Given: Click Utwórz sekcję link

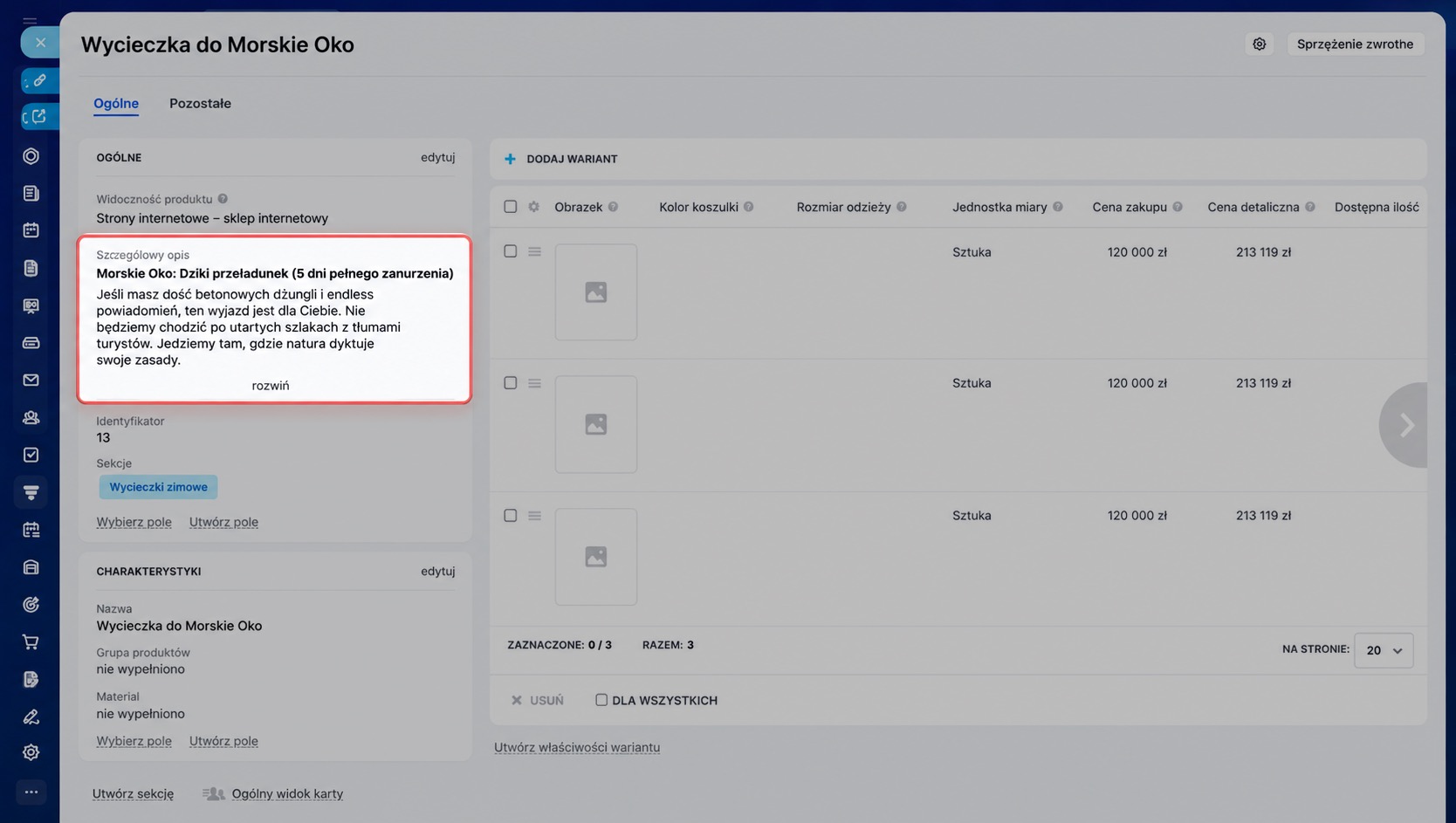Looking at the screenshot, I should click(133, 793).
